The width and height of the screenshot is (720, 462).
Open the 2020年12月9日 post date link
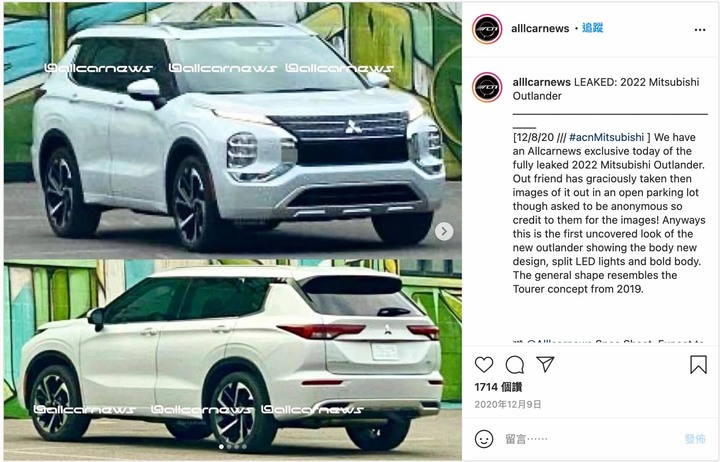point(507,405)
